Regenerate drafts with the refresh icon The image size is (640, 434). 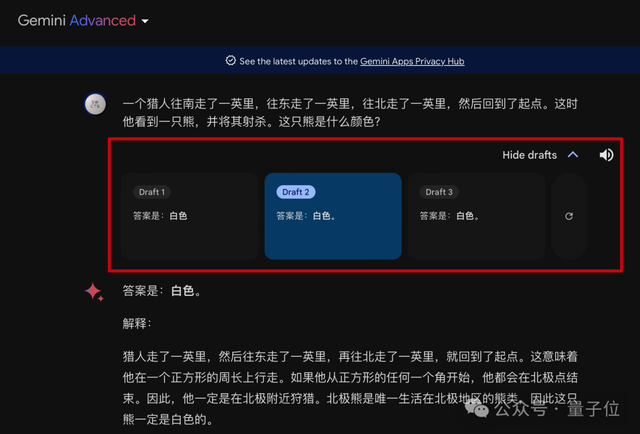569,216
